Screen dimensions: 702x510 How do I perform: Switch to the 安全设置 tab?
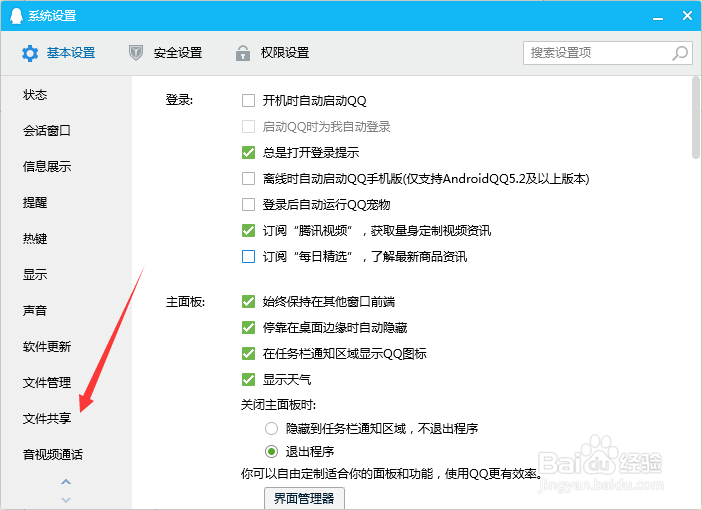click(x=165, y=53)
